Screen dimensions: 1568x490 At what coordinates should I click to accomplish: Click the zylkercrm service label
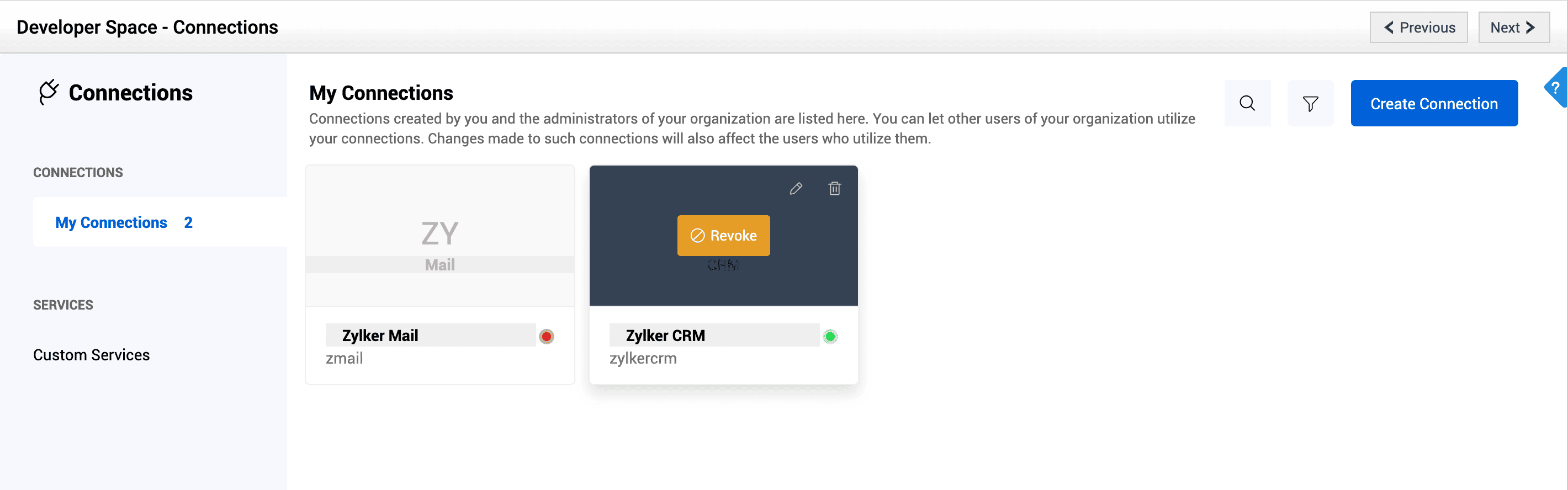coord(643,359)
